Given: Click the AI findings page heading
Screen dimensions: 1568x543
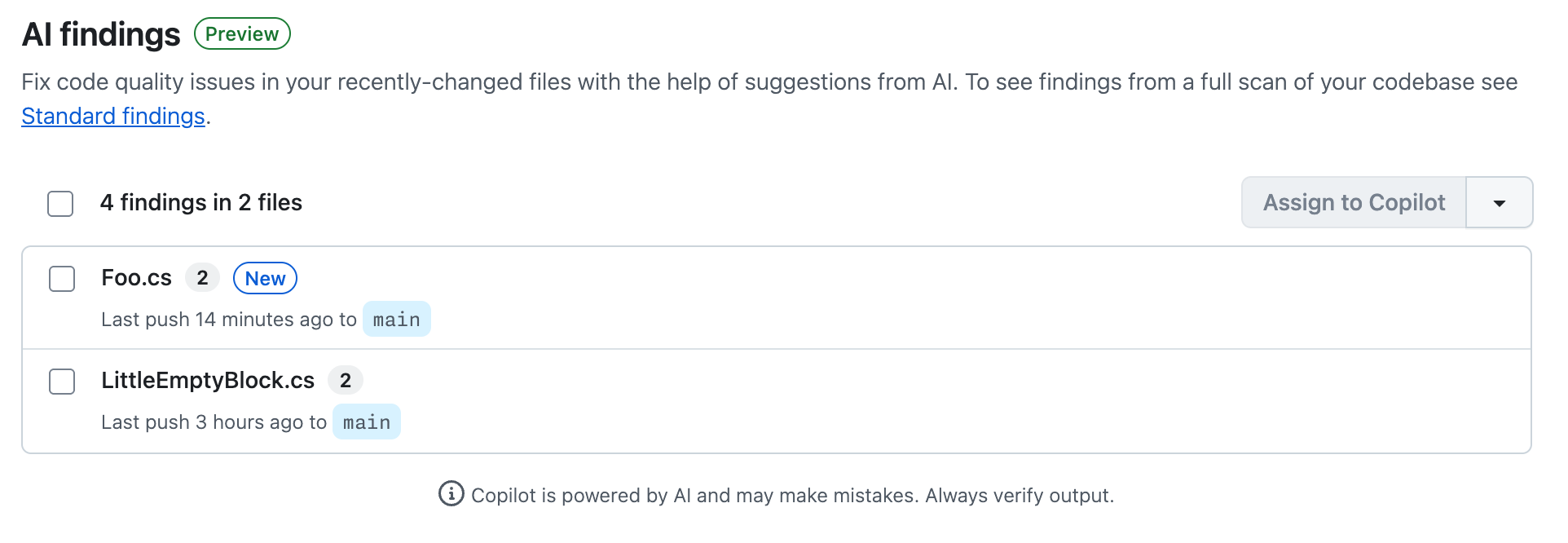Looking at the screenshot, I should point(100,34).
